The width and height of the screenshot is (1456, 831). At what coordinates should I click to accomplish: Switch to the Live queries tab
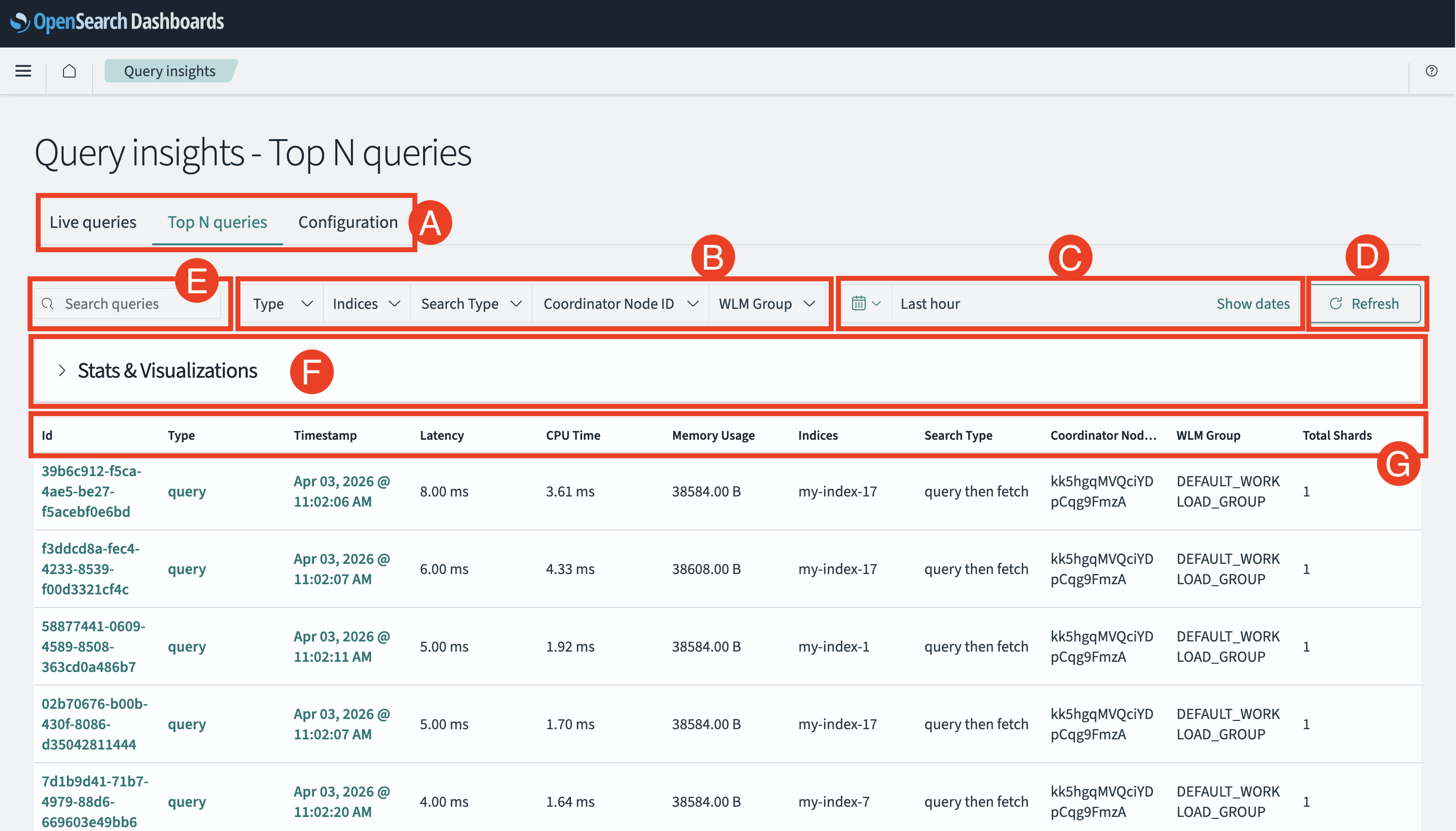pyautogui.click(x=93, y=222)
